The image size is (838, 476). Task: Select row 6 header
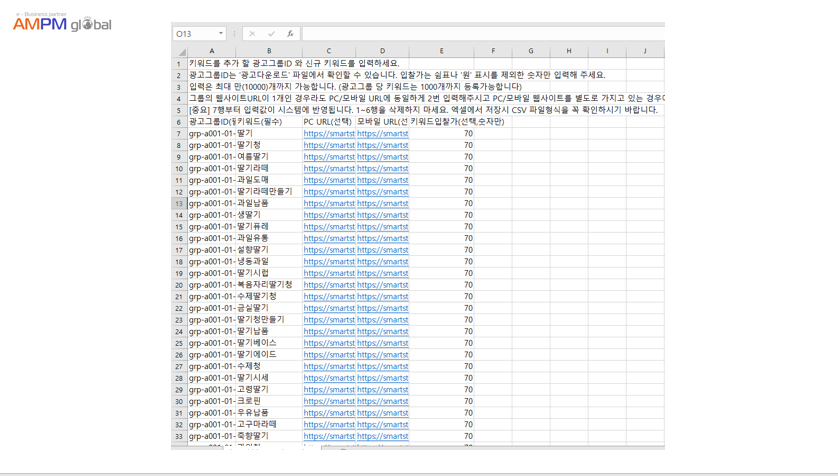pyautogui.click(x=179, y=122)
